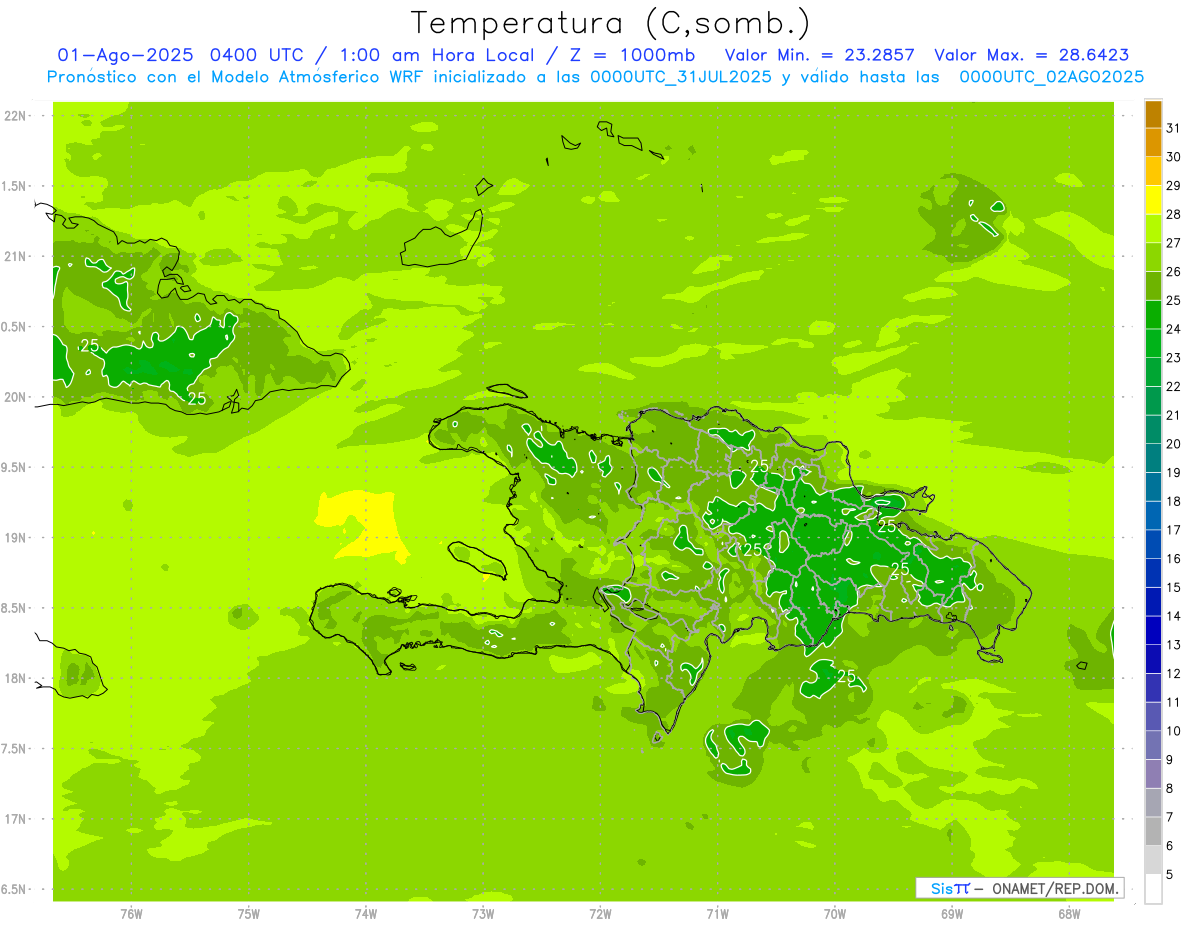Image resolution: width=1200 pixels, height=927 pixels.
Task: Click the dark green swatch between 24 and 25
Action: click(x=1153, y=315)
